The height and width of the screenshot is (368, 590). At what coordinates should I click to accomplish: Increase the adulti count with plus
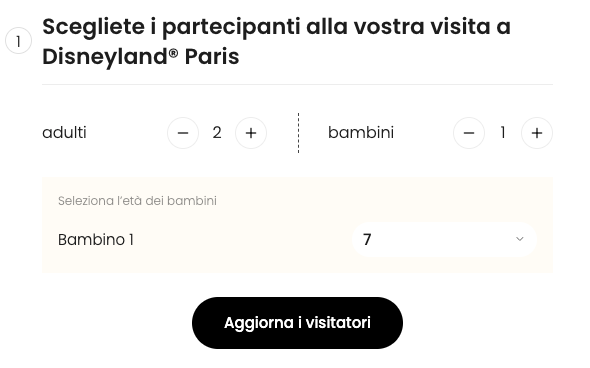click(251, 133)
